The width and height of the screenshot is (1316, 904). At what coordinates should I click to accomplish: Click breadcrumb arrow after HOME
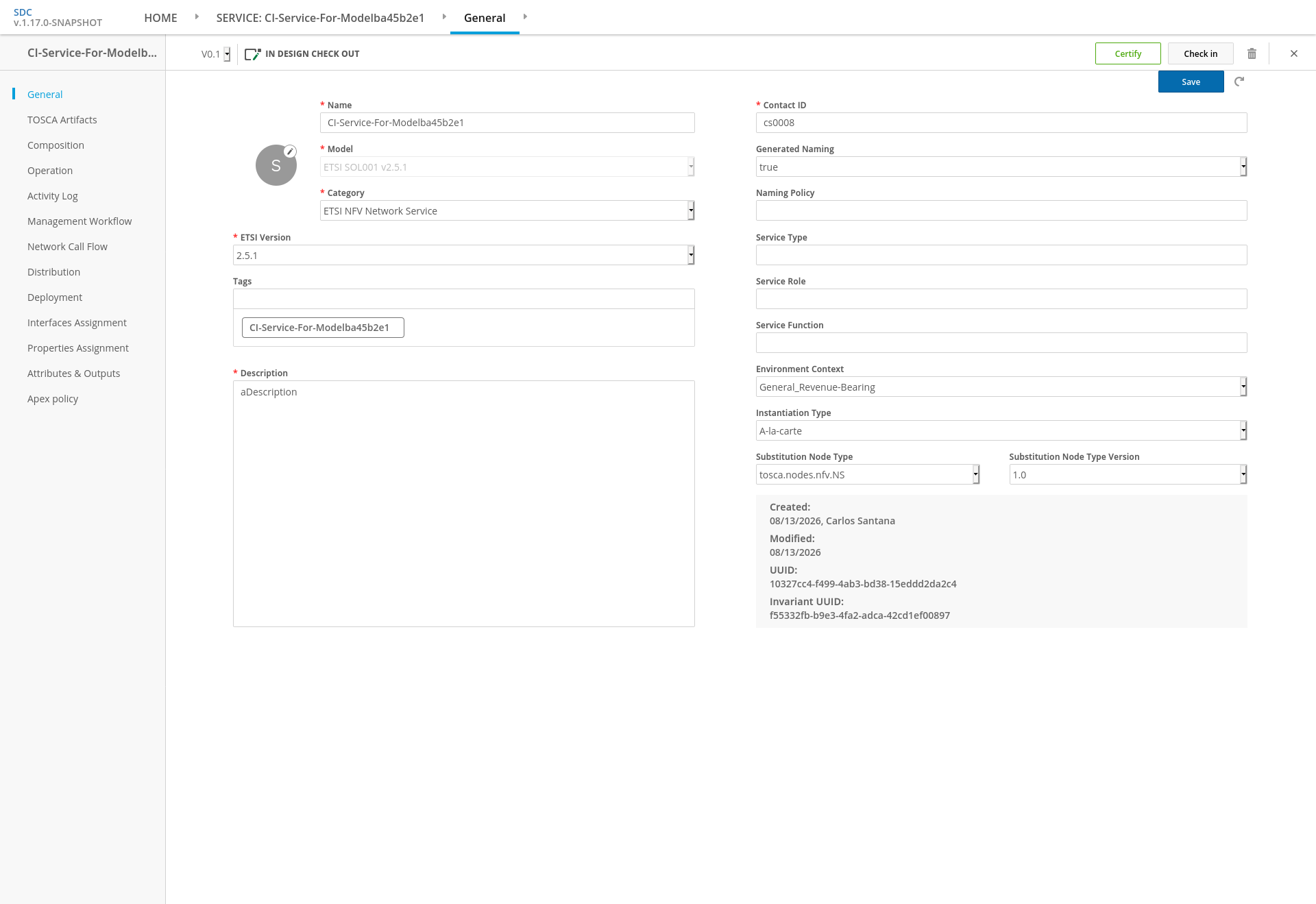[x=197, y=16]
